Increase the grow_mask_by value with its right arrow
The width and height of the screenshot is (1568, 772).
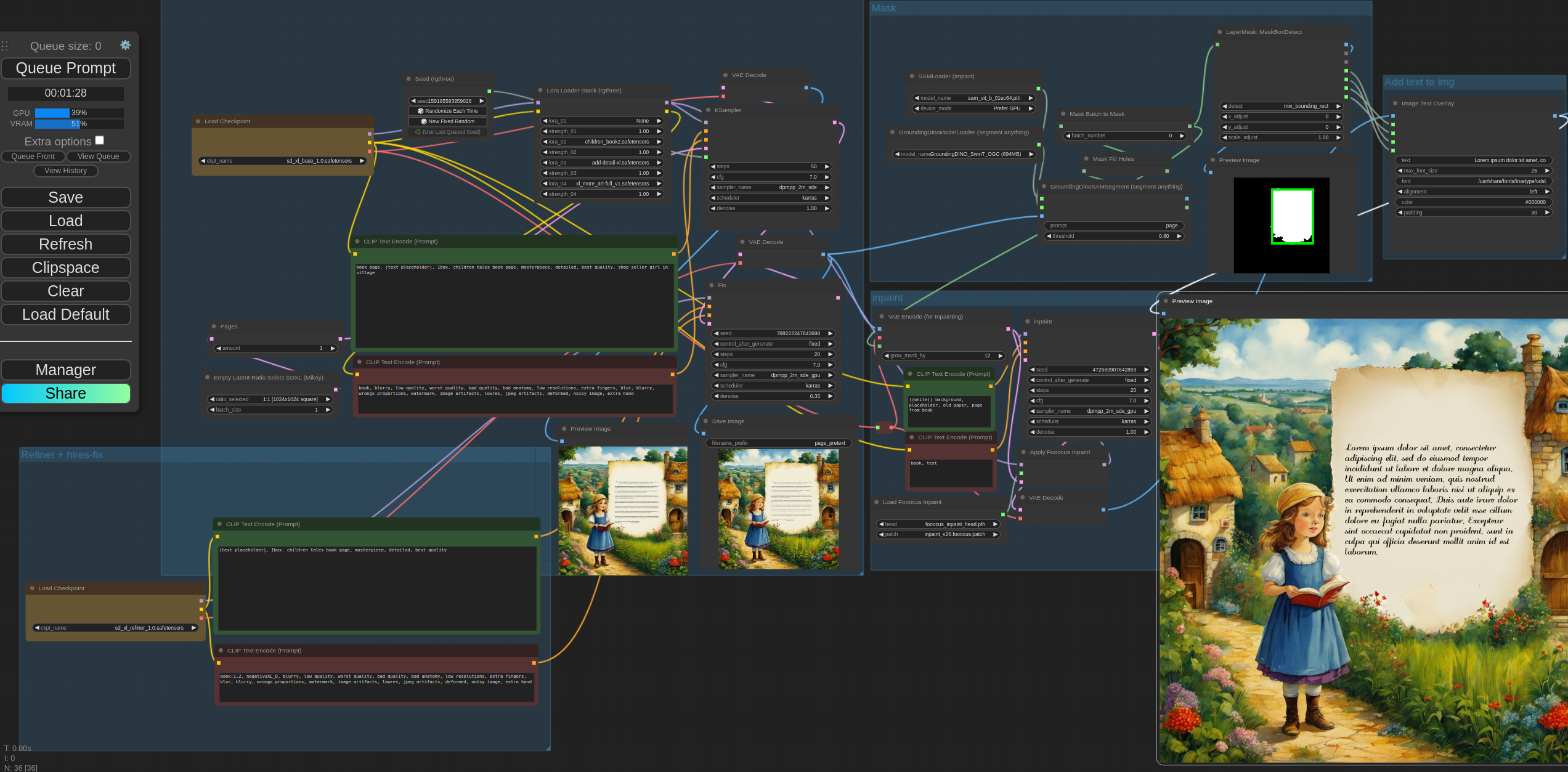pyautogui.click(x=1000, y=356)
